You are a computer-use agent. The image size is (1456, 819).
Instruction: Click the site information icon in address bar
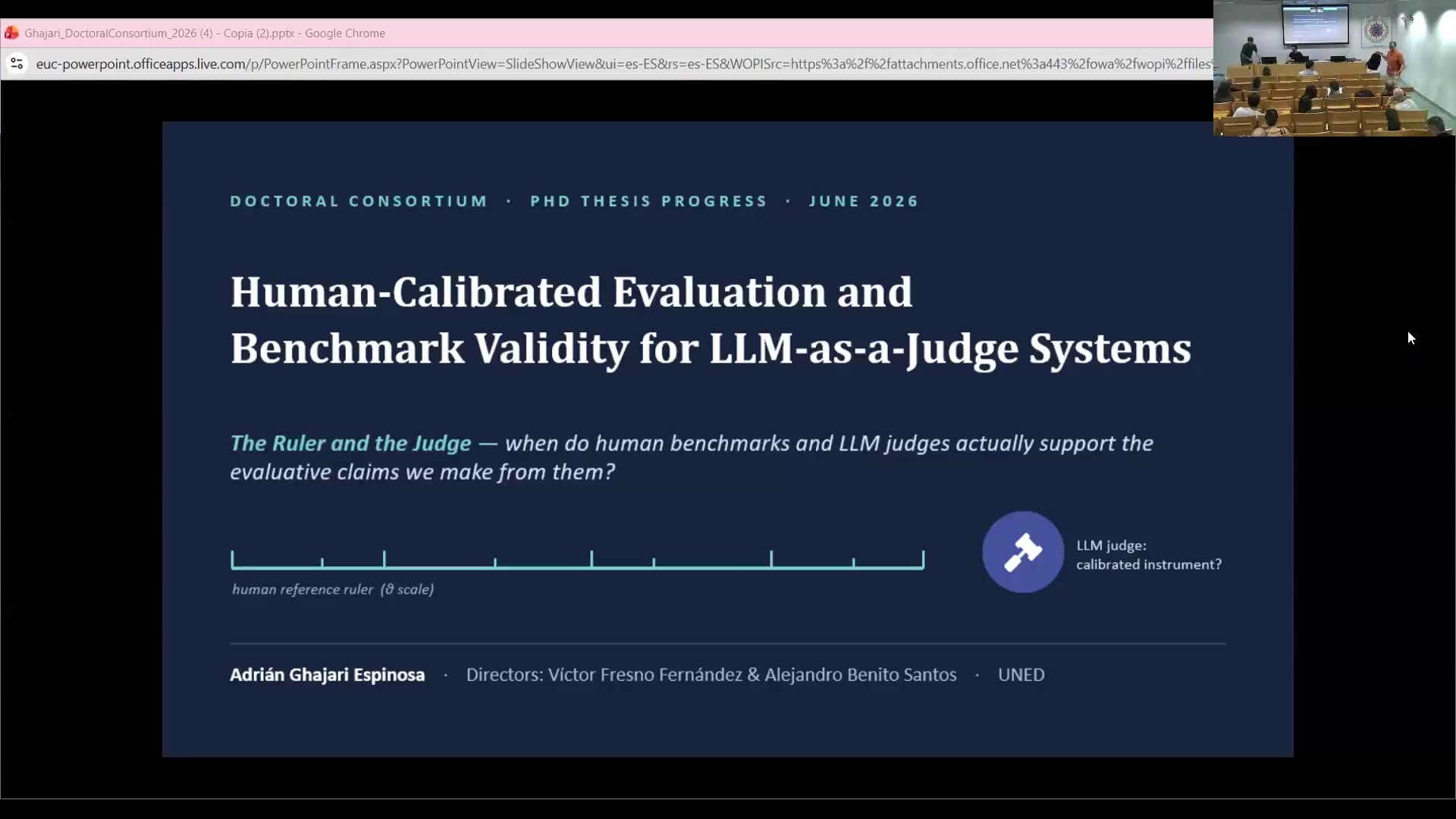pos(17,64)
